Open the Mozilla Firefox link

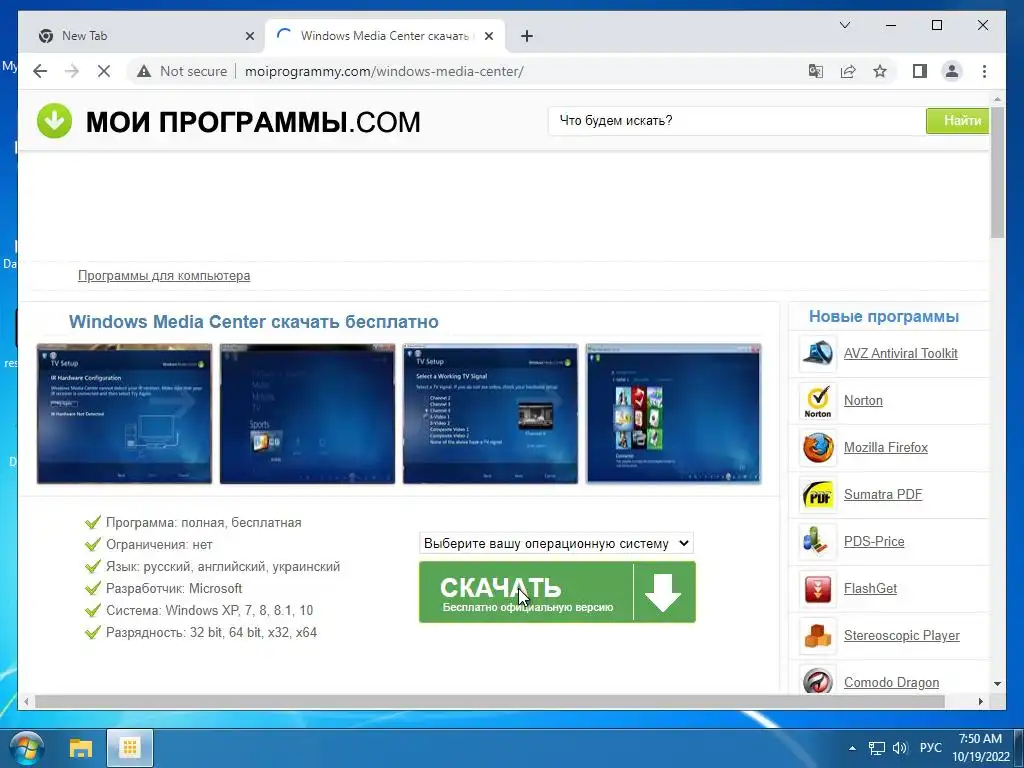886,447
